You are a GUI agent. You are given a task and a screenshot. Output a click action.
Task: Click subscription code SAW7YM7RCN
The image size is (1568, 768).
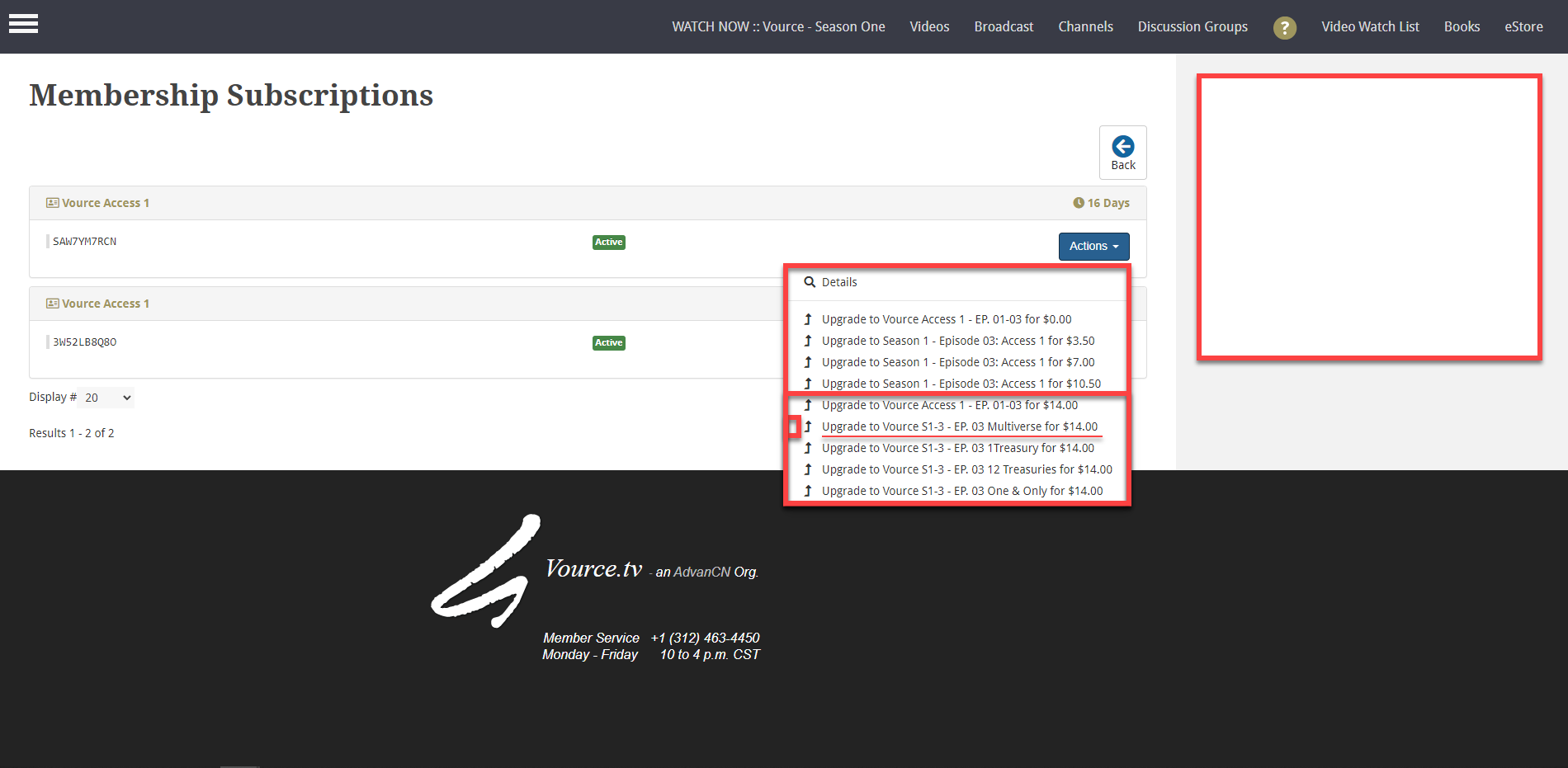84,242
